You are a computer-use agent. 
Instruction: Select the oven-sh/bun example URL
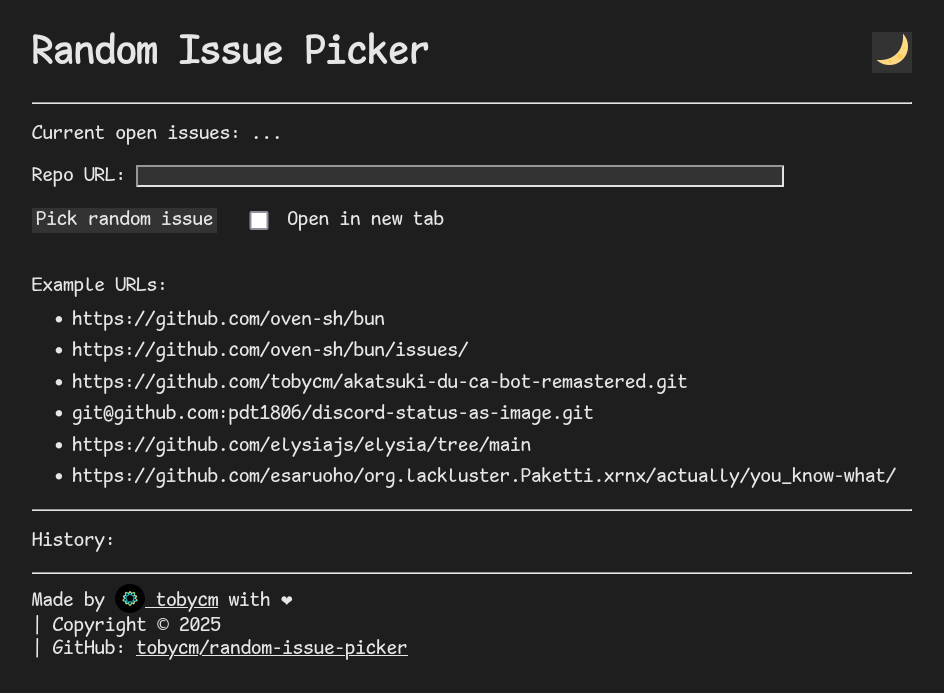228,318
